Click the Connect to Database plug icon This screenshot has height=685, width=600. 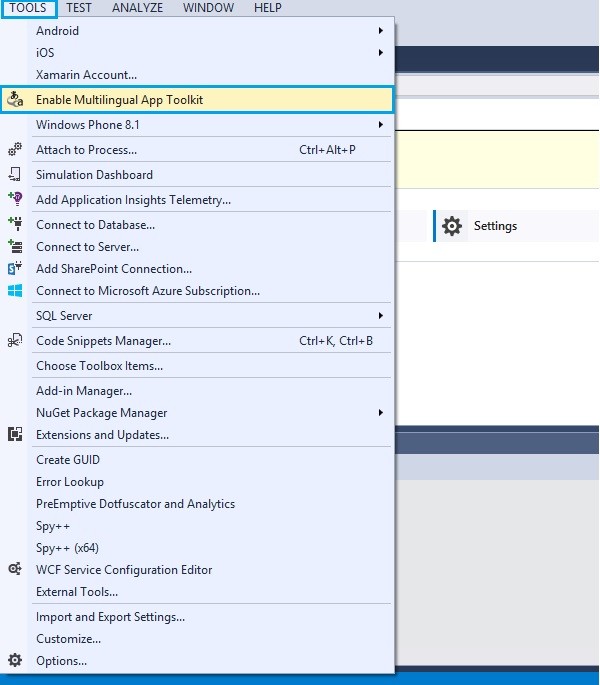(x=15, y=224)
